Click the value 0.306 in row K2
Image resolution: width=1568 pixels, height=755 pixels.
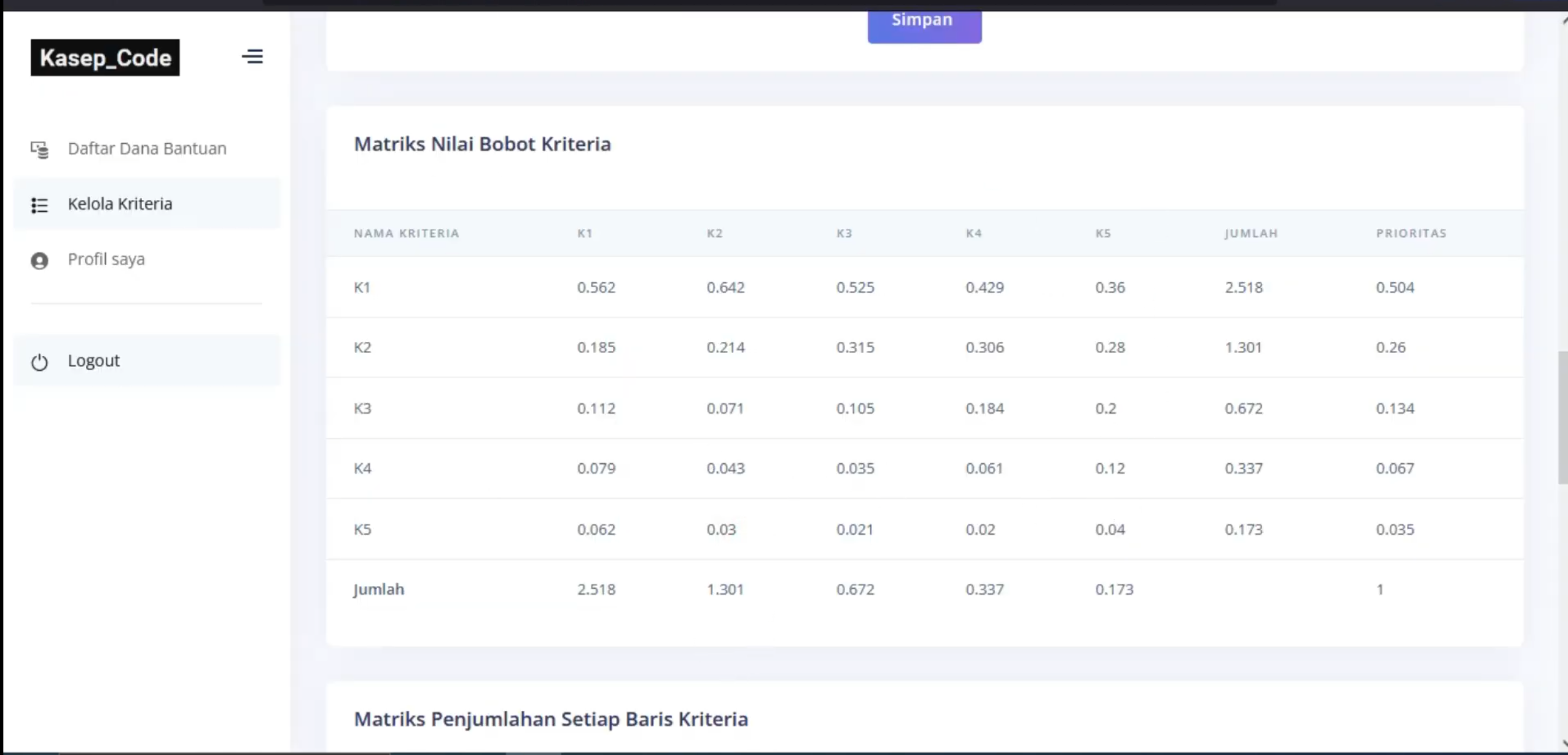(x=985, y=347)
